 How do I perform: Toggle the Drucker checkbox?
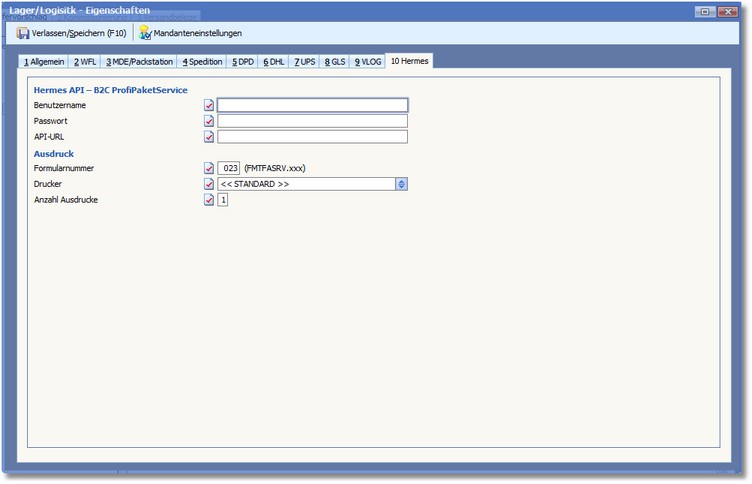click(209, 184)
